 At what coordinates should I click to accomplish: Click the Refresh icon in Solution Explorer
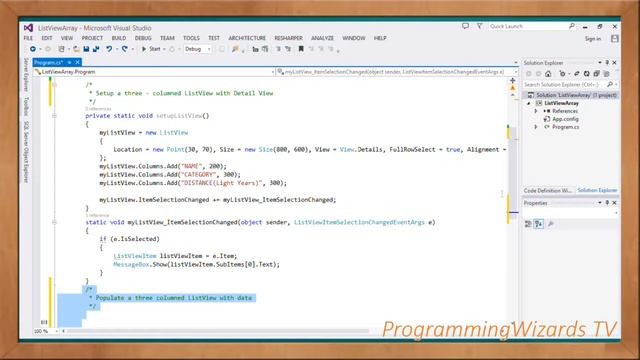pyautogui.click(x=587, y=74)
